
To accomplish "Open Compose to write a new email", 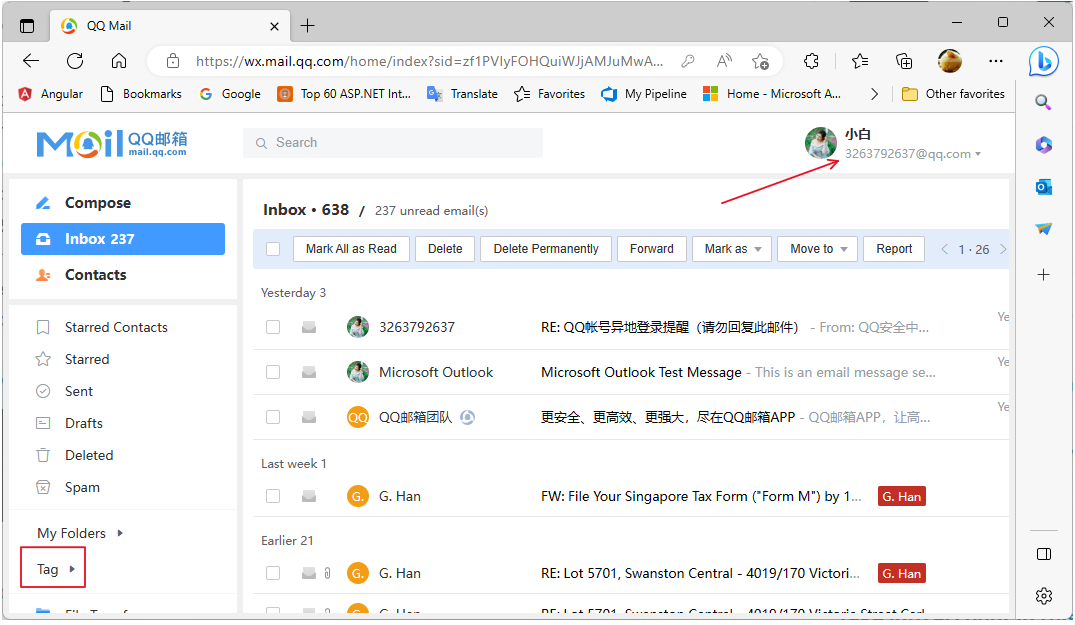I will [98, 202].
